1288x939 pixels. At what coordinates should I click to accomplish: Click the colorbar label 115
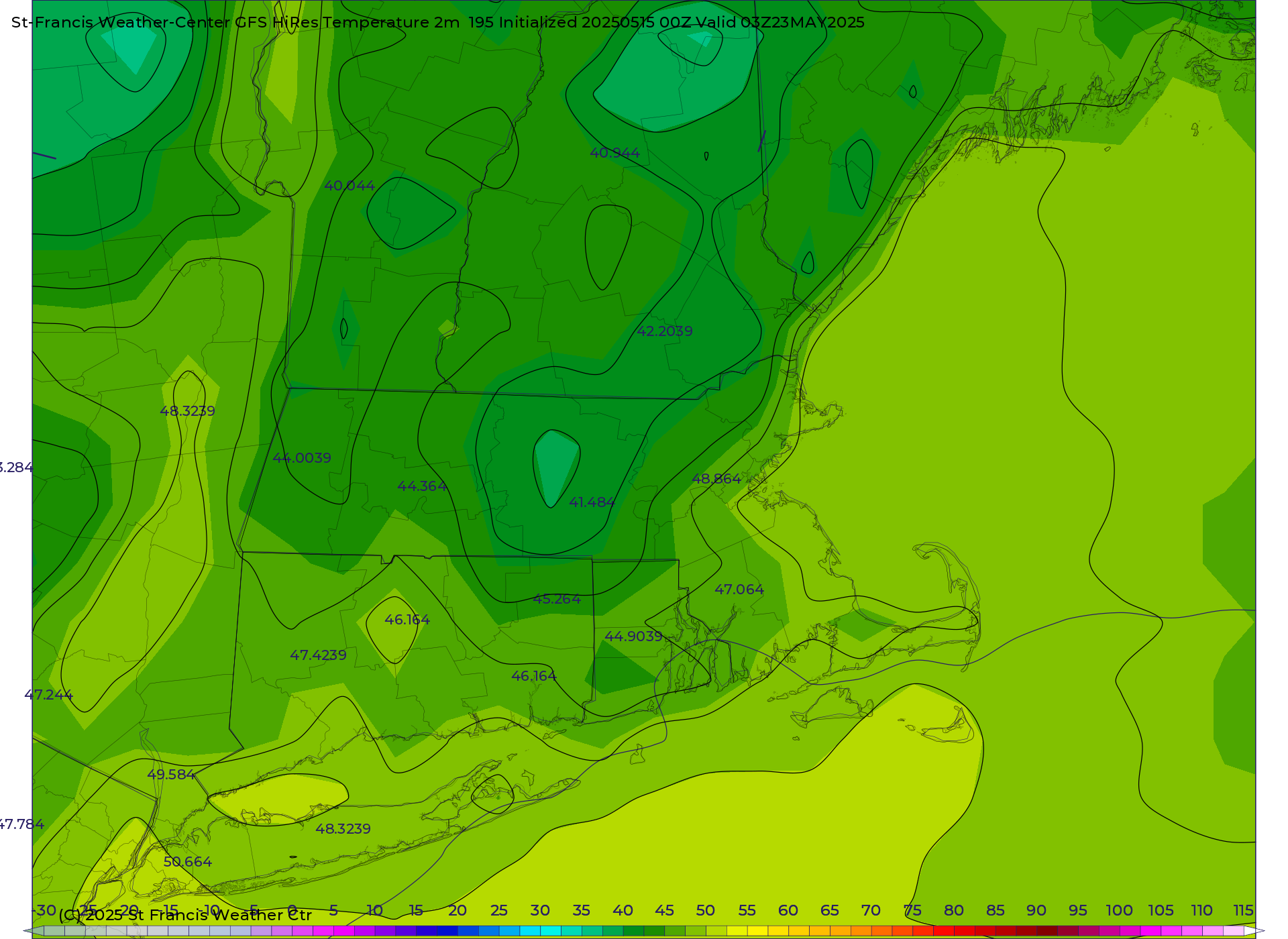1244,911
